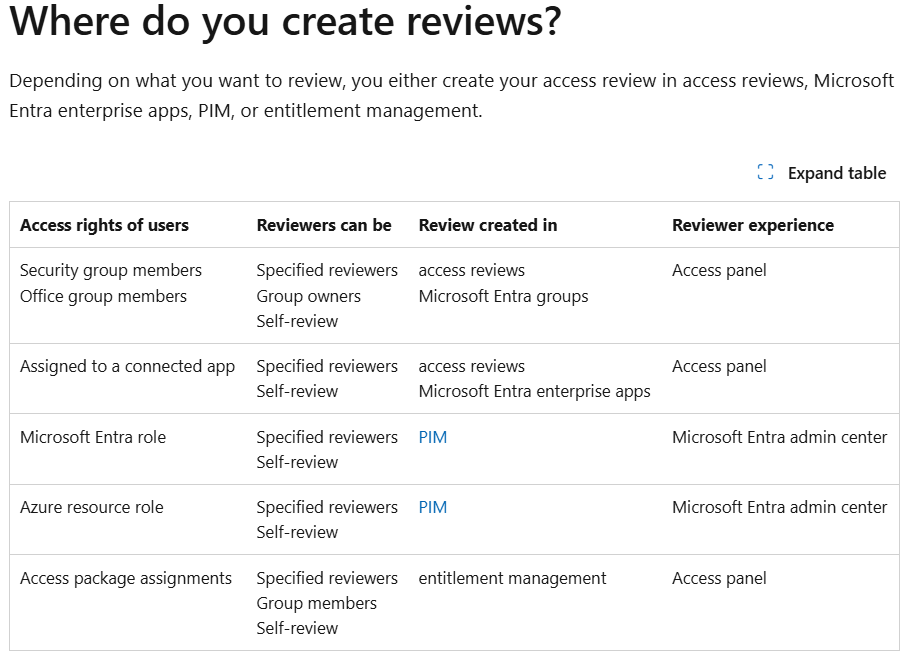Click 'Access panel' in the first row
This screenshot has height=655, width=907.
719,270
